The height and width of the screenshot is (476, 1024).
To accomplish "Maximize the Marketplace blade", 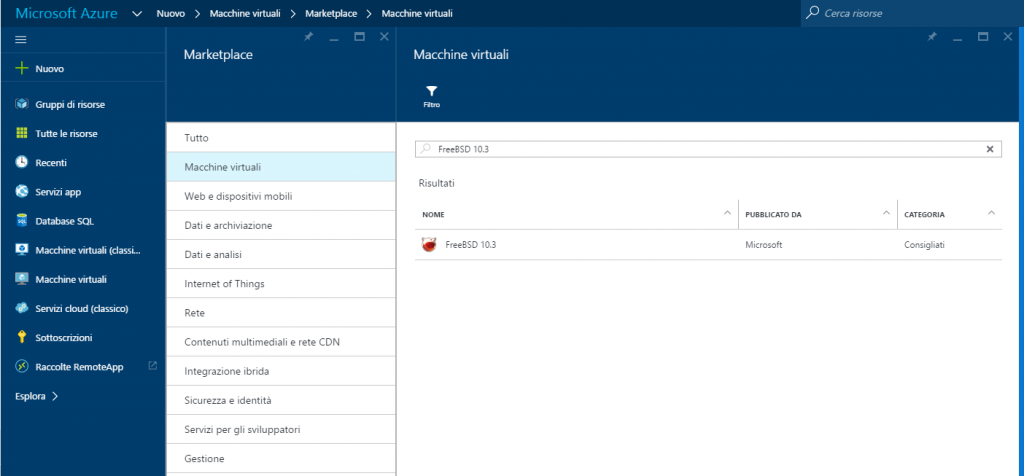I will [359, 37].
